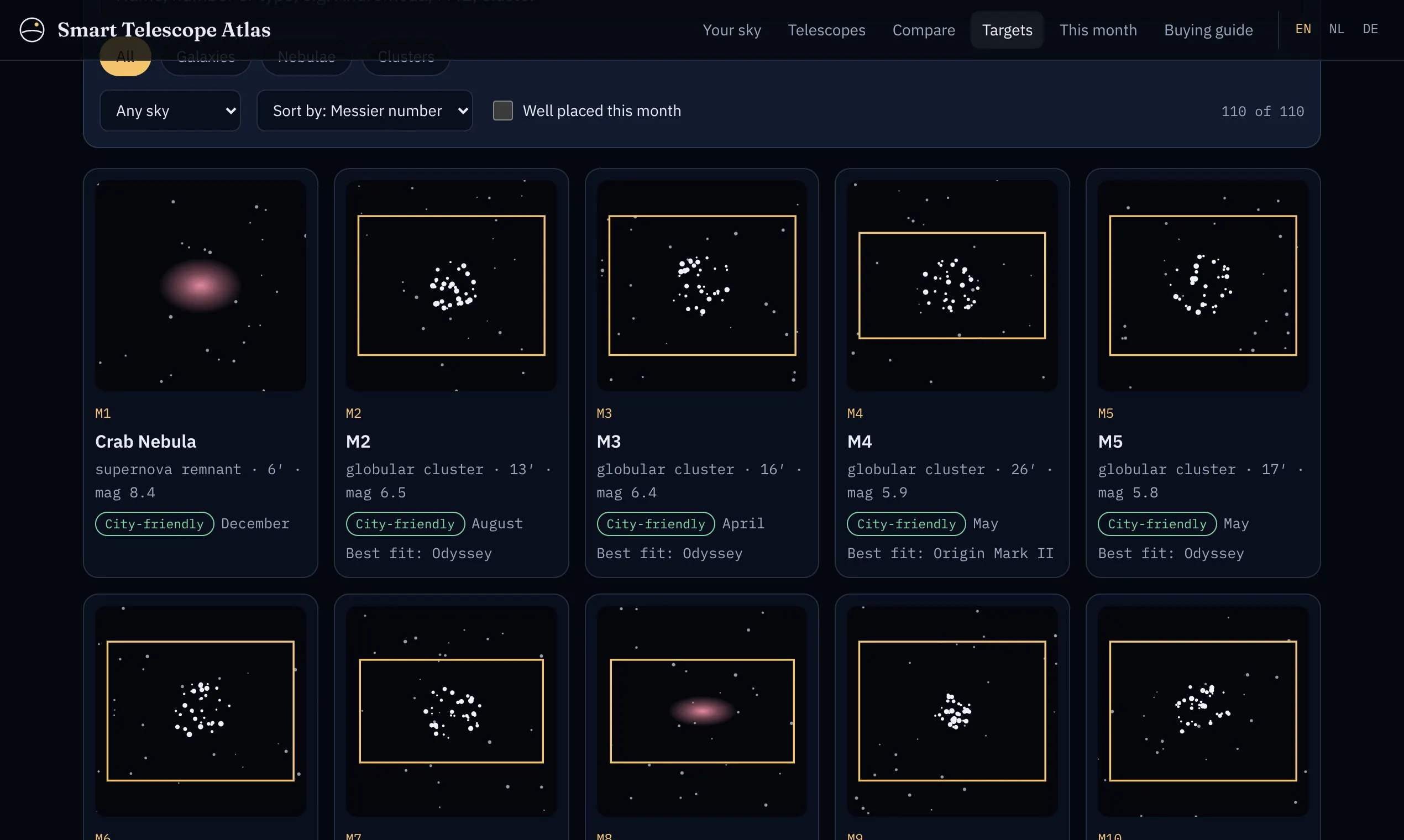
Task: Go to Your sky page
Action: pyautogui.click(x=731, y=30)
